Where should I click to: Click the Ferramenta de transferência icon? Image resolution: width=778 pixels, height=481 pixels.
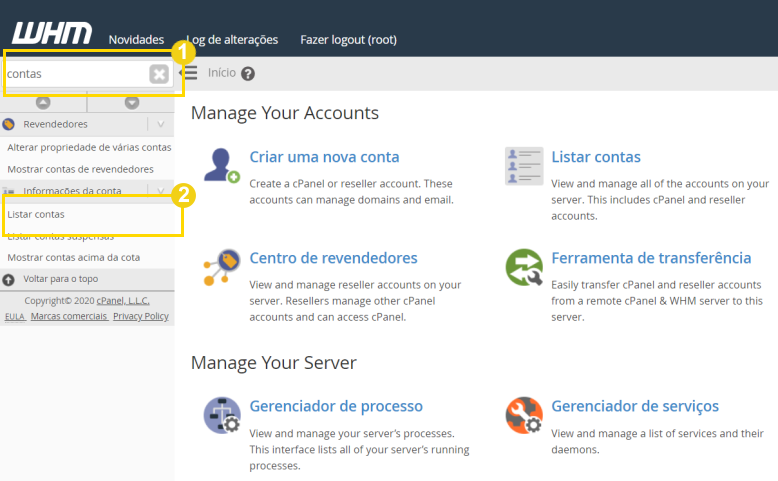[x=524, y=267]
